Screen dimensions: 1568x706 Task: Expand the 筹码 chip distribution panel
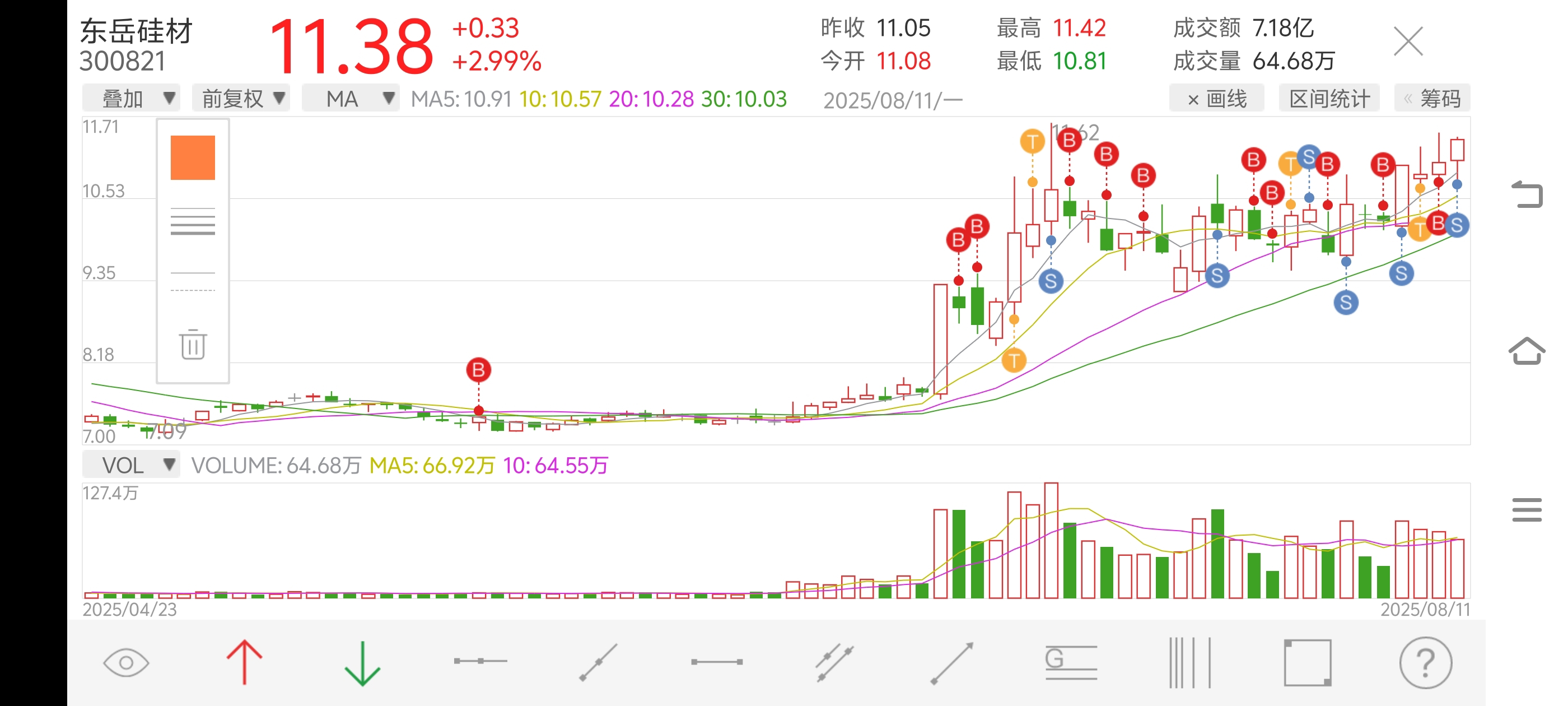(x=1432, y=98)
